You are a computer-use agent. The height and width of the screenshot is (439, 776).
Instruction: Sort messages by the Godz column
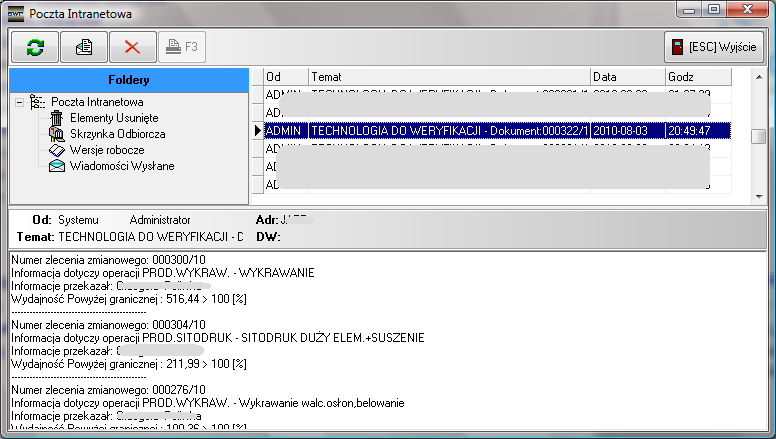pyautogui.click(x=707, y=77)
